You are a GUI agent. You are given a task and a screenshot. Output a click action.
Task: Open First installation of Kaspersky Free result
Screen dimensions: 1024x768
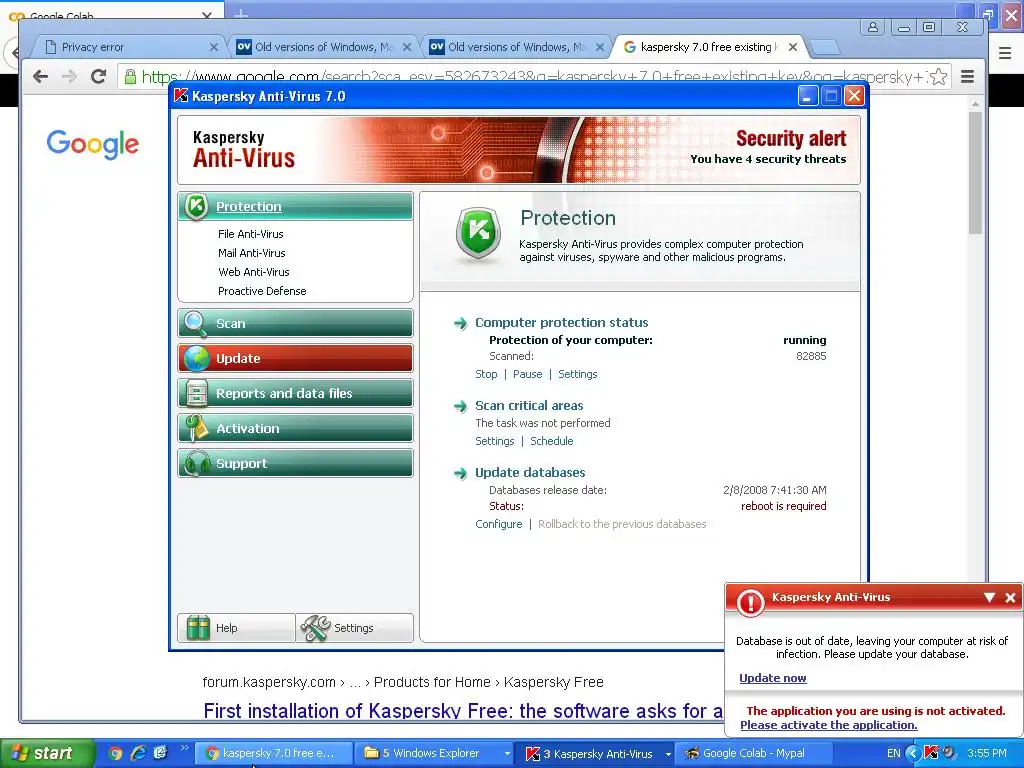[463, 711]
